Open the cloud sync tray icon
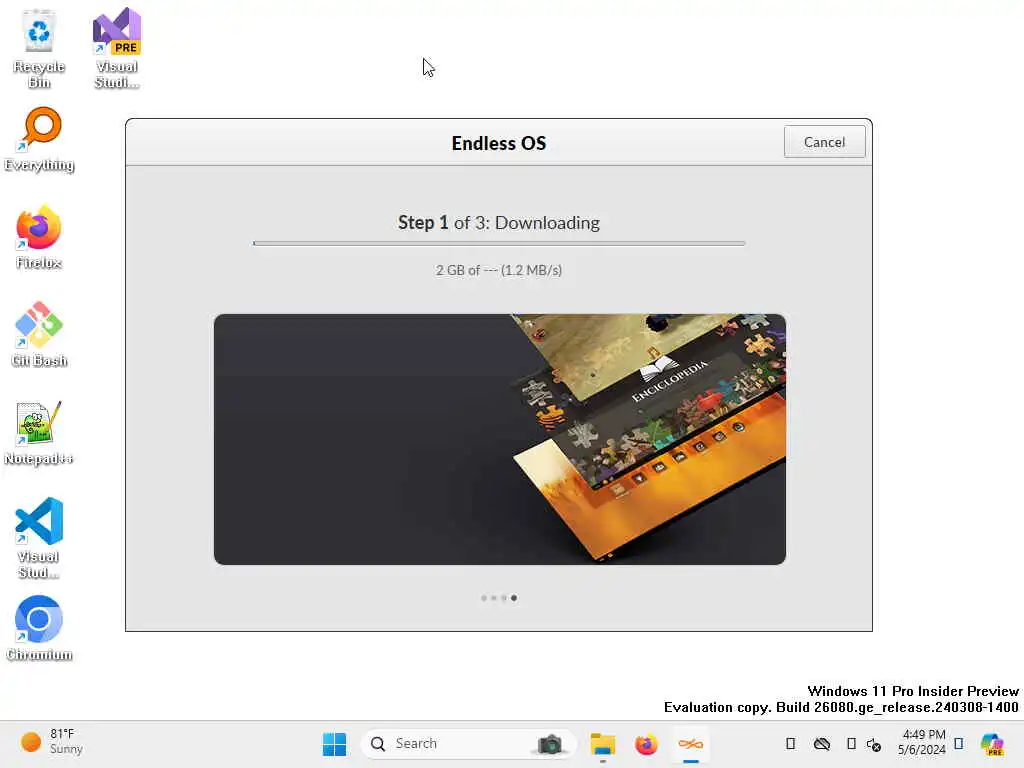Image resolution: width=1024 pixels, height=768 pixels. pyautogui.click(x=822, y=744)
